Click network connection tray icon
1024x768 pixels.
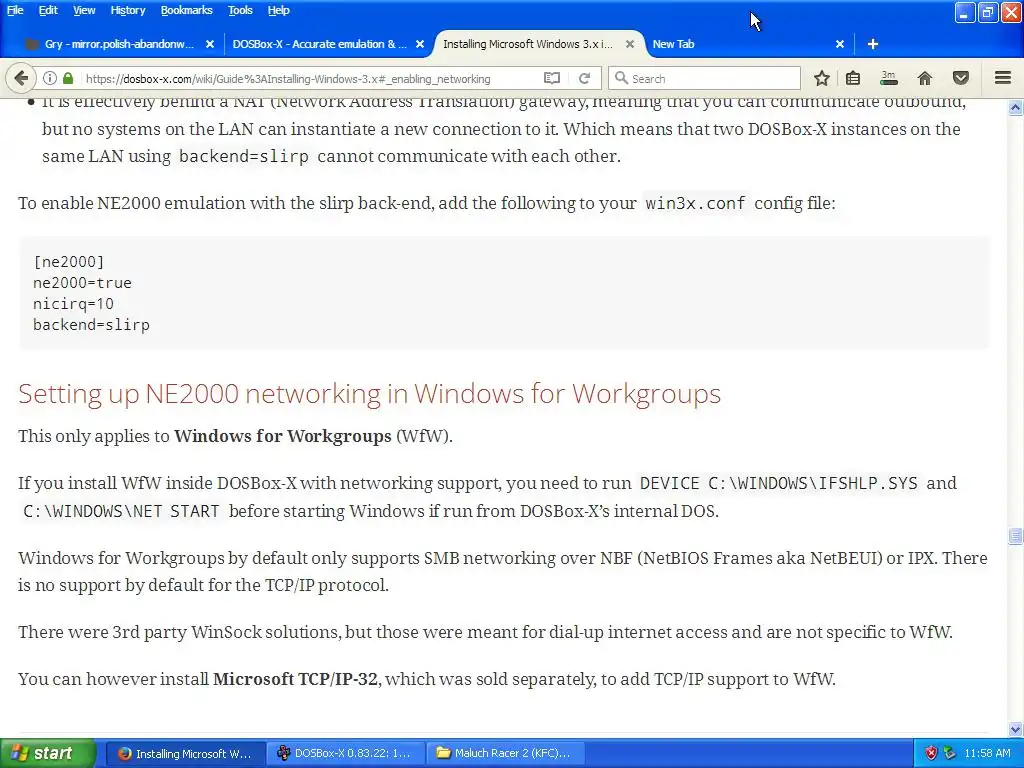[x=950, y=753]
